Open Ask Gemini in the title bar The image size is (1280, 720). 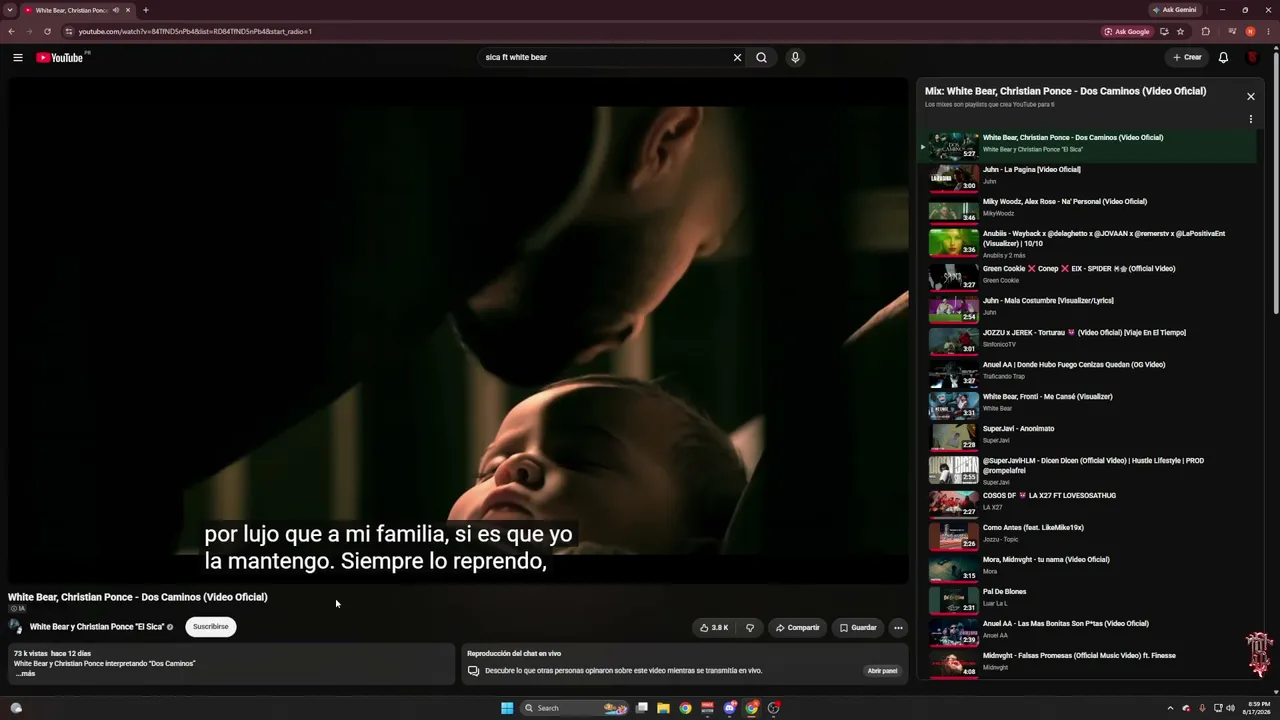1174,10
